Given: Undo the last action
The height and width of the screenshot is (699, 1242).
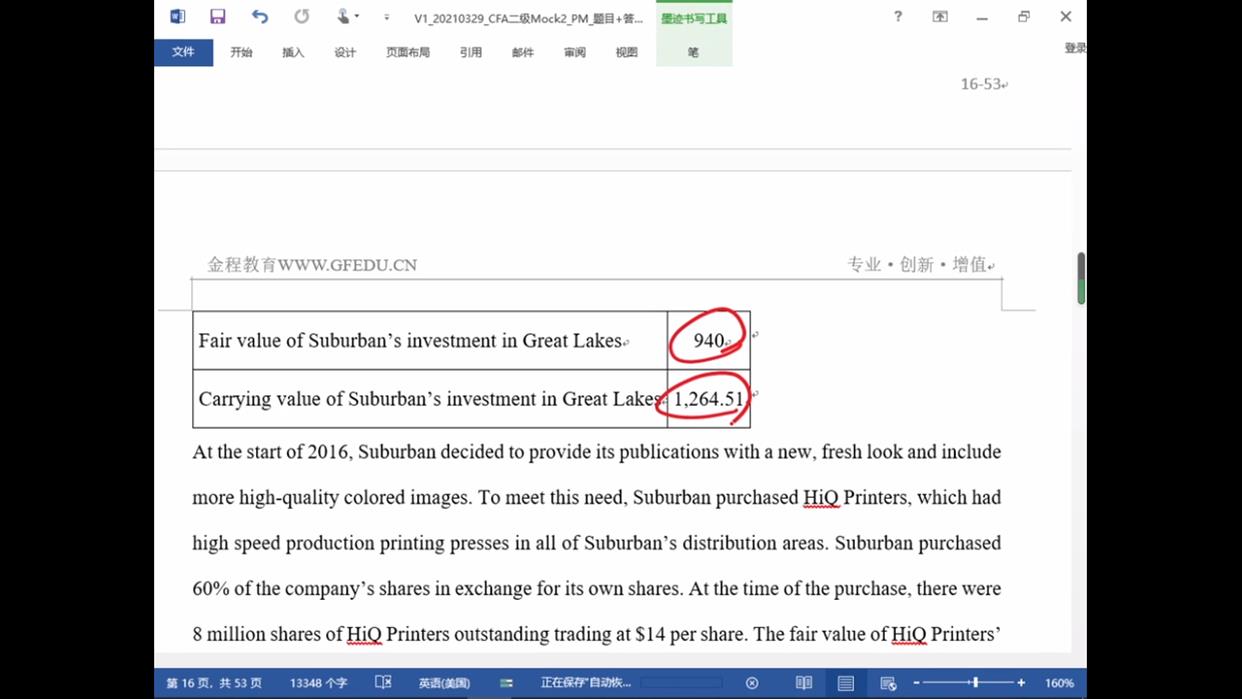Looking at the screenshot, I should (x=260, y=17).
